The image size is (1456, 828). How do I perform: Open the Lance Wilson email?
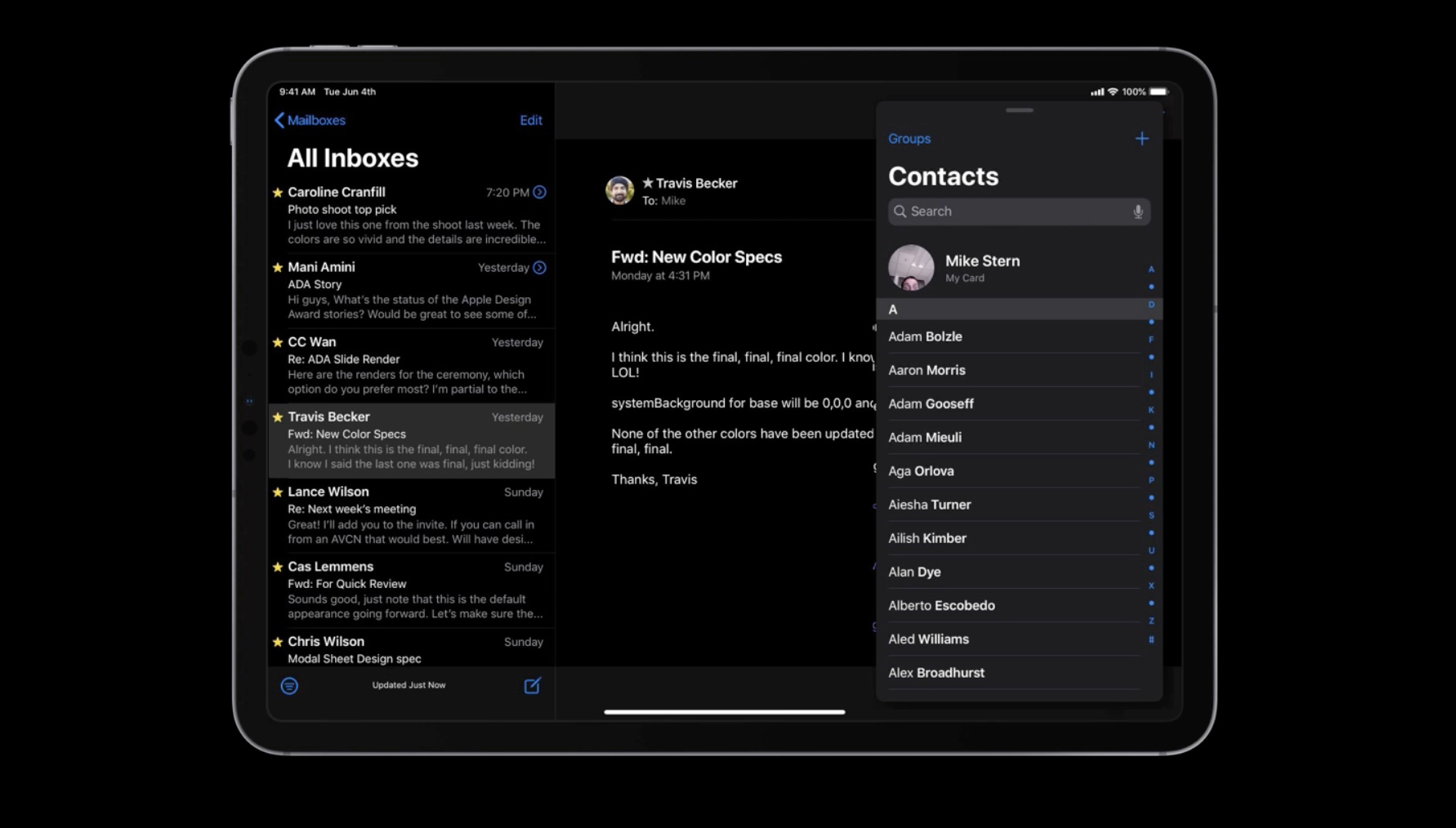[413, 515]
